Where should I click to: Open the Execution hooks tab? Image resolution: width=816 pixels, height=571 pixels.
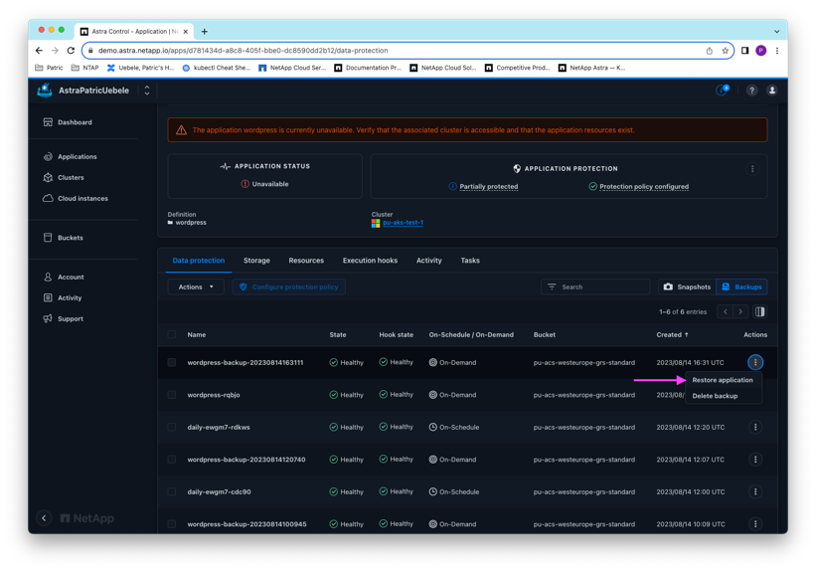tap(370, 260)
